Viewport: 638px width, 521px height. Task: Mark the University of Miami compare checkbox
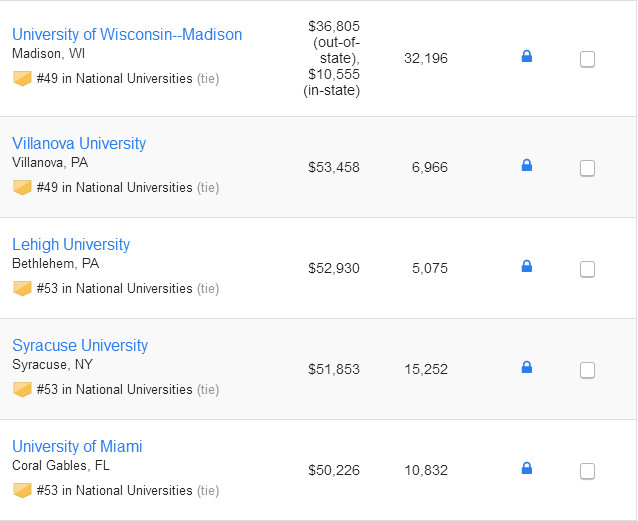[x=587, y=471]
